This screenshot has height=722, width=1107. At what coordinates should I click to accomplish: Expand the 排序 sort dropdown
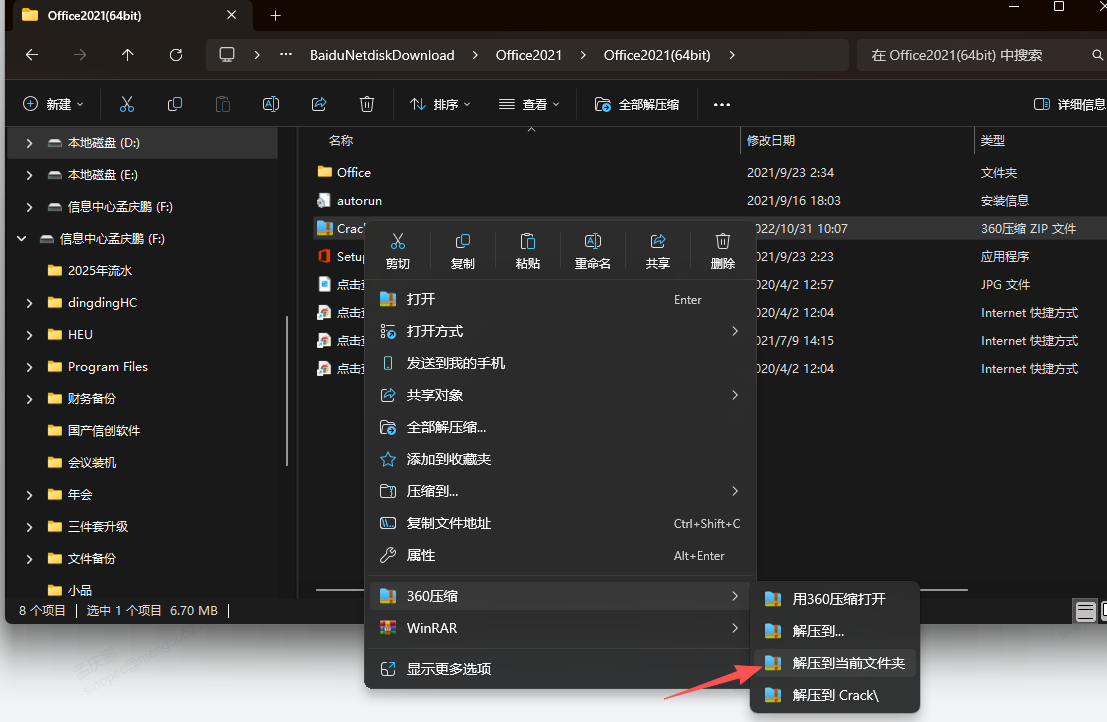click(x=440, y=104)
